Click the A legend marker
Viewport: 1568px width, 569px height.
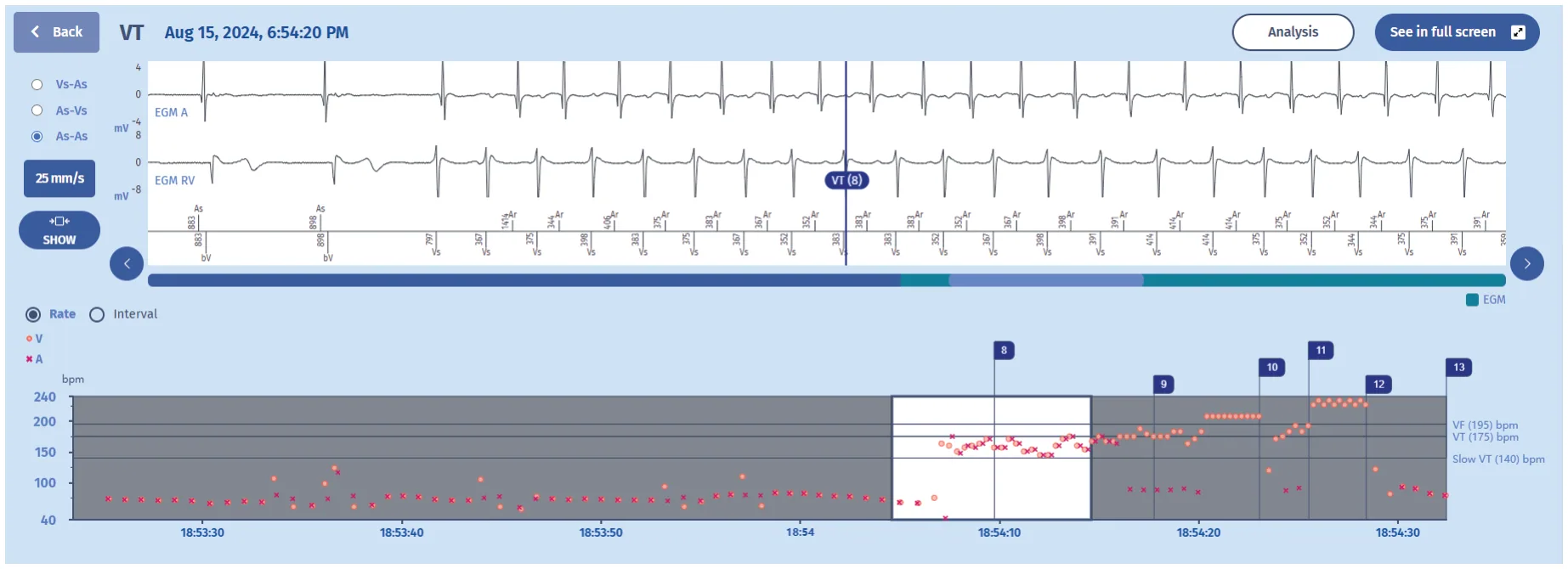point(29,359)
